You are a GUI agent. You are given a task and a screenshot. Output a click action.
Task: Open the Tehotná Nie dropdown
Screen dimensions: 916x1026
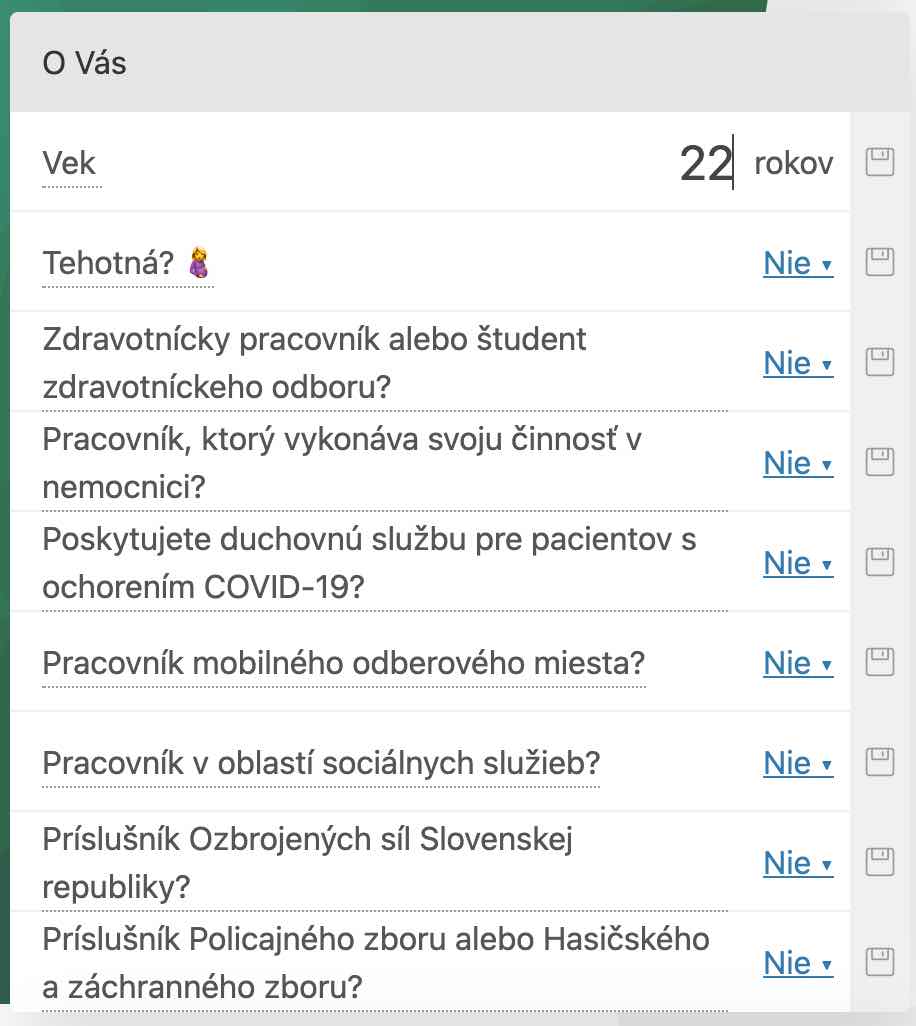798,264
